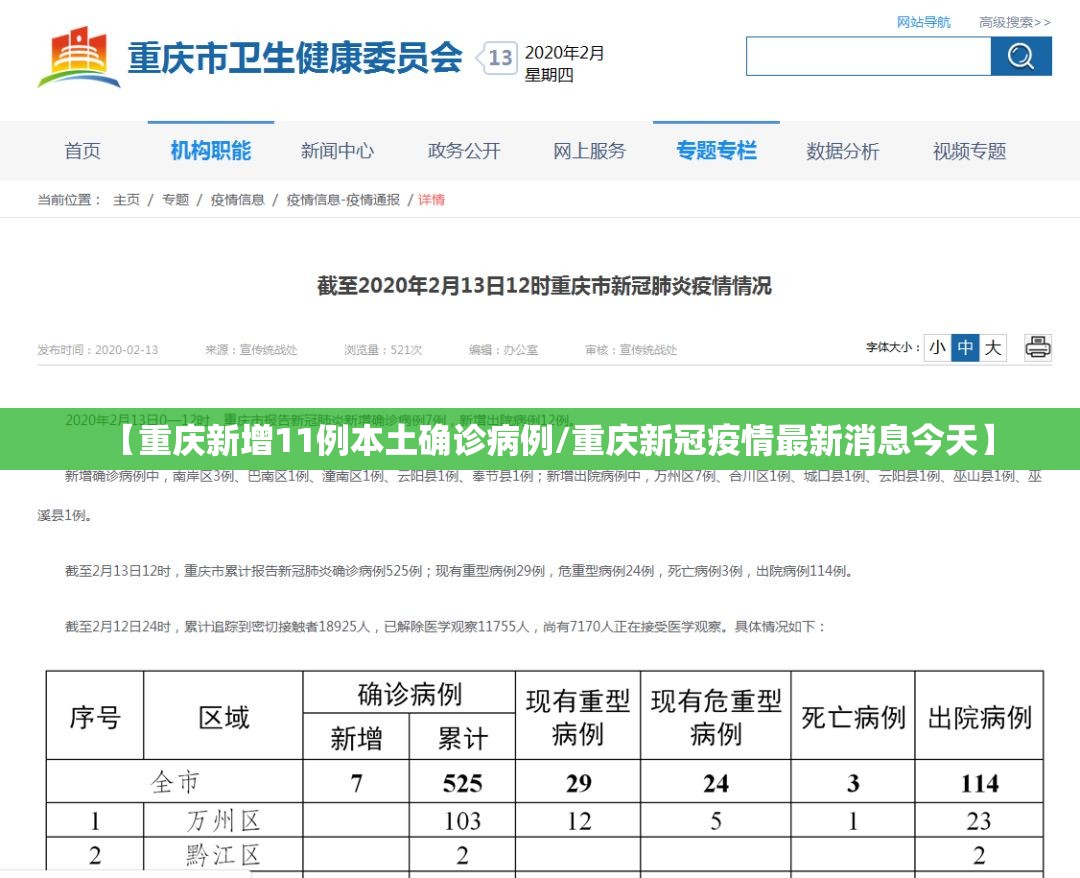
Task: Click the 现有危重型病例 column header
Action: pos(716,717)
